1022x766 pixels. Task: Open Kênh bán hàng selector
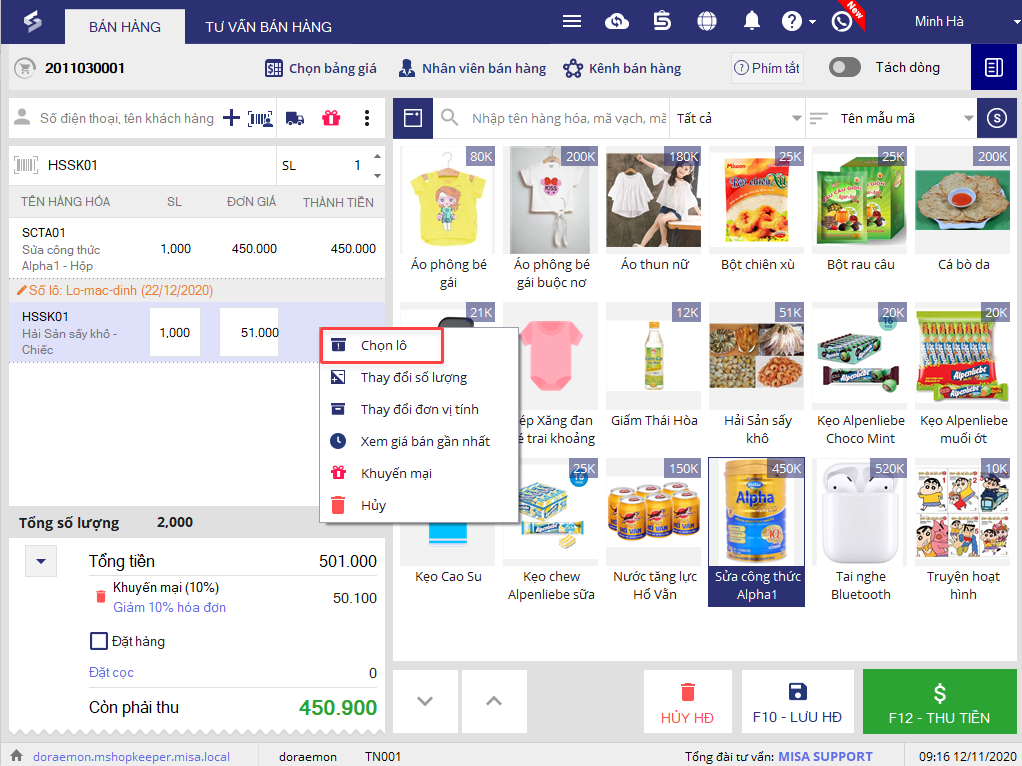tap(622, 68)
